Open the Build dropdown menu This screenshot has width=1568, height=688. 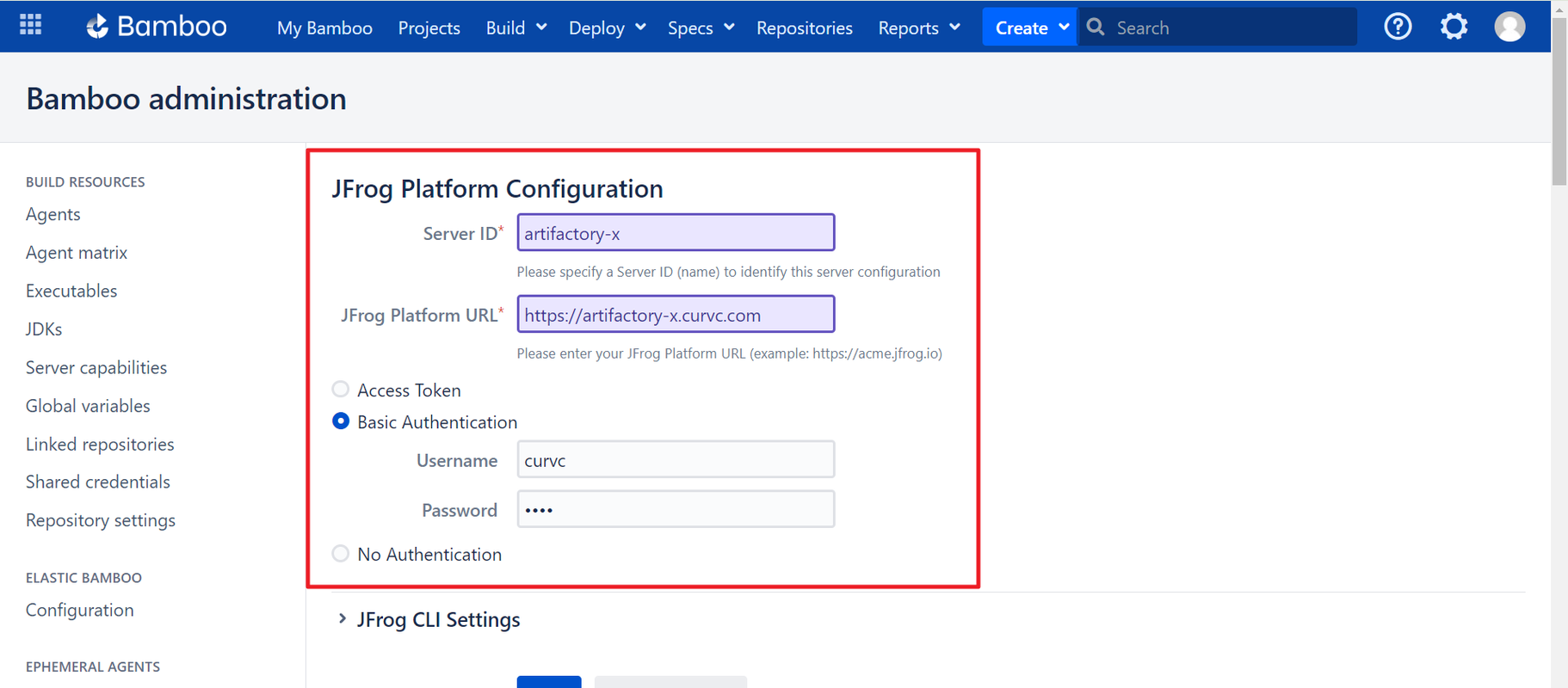tap(516, 28)
